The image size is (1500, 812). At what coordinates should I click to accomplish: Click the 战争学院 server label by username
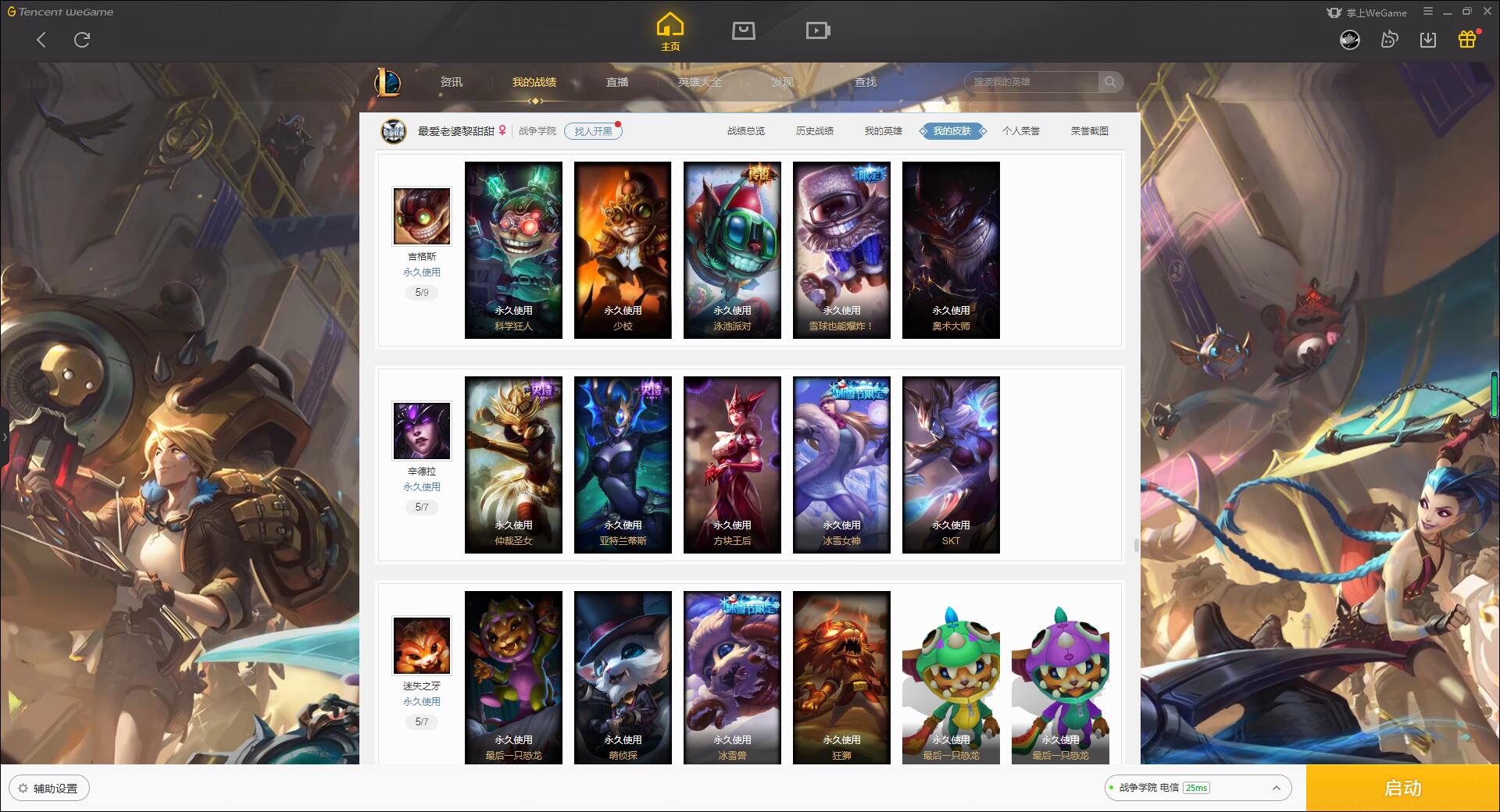[537, 131]
